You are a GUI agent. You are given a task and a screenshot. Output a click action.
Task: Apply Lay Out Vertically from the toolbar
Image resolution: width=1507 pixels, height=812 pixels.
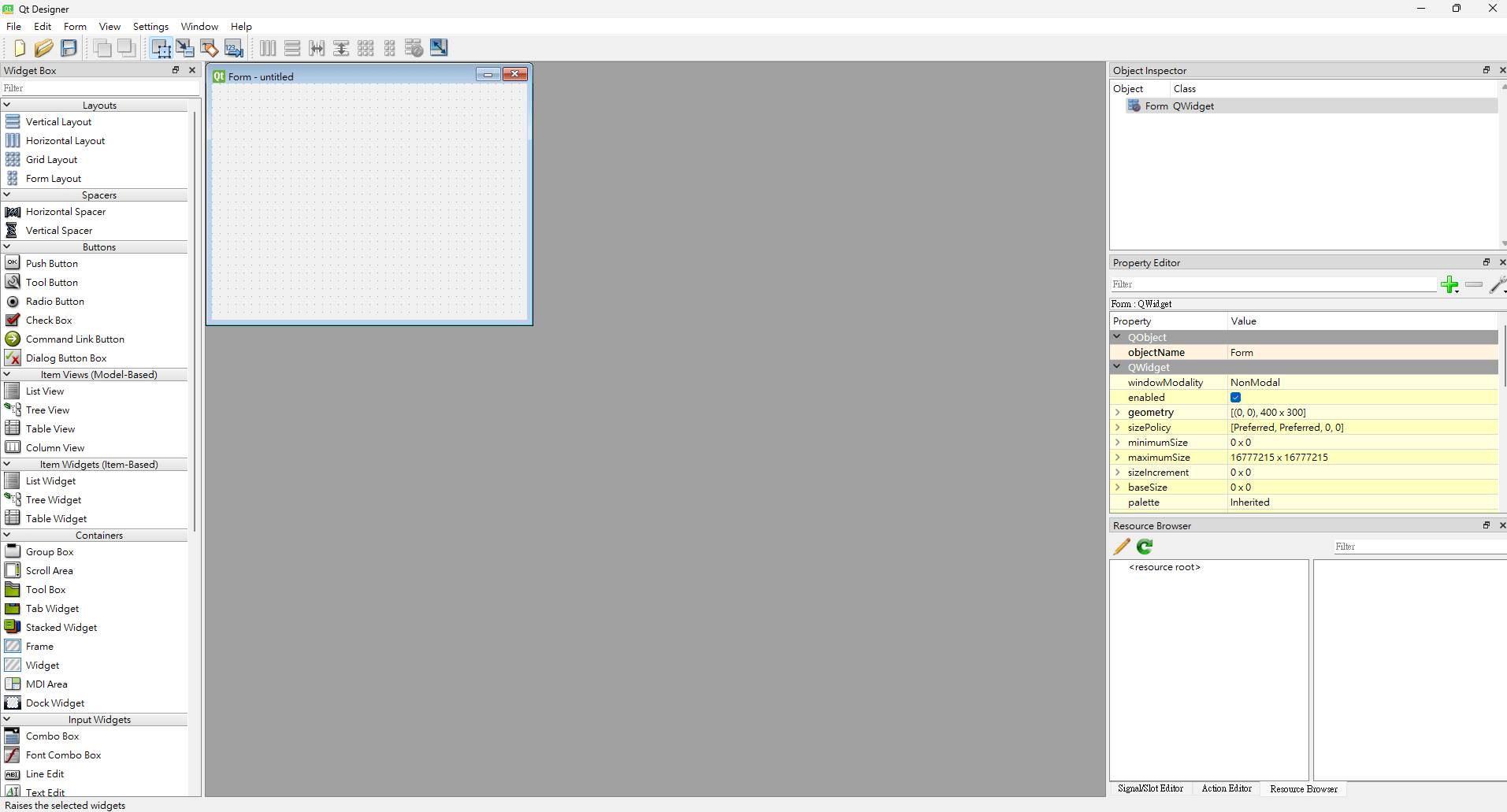pos(292,48)
